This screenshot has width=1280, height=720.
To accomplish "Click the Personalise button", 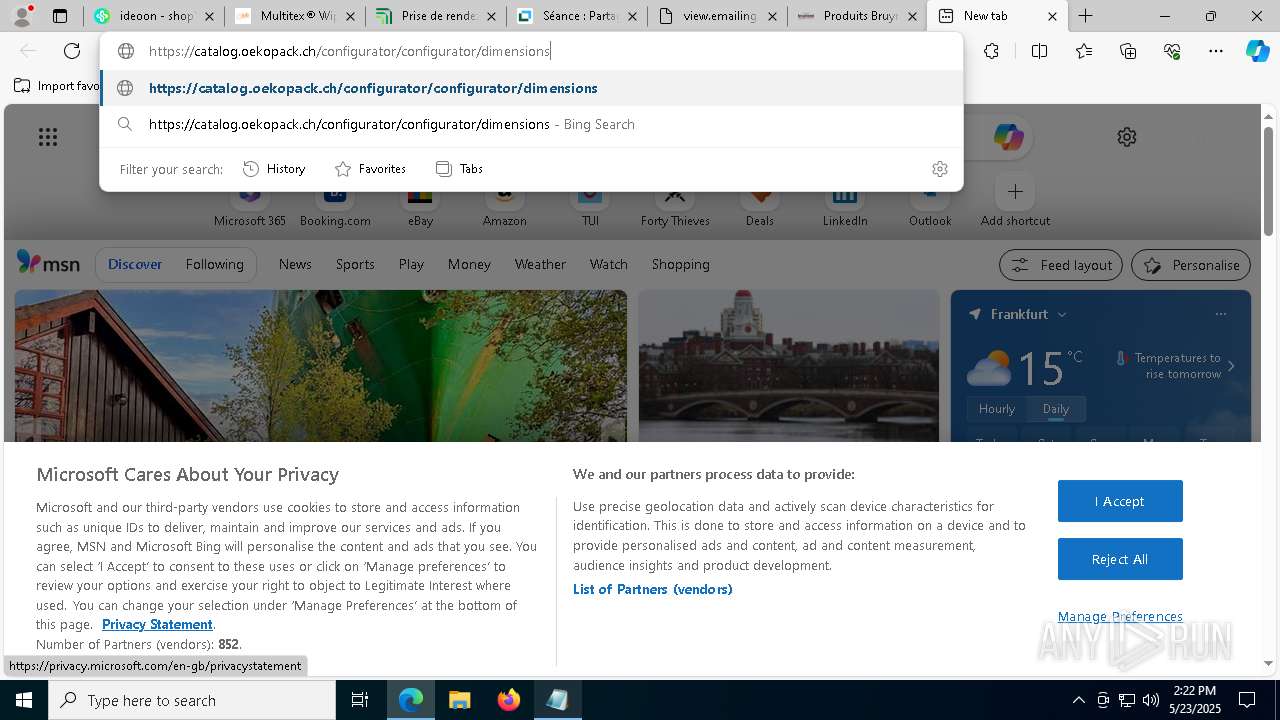I will pyautogui.click(x=1191, y=265).
